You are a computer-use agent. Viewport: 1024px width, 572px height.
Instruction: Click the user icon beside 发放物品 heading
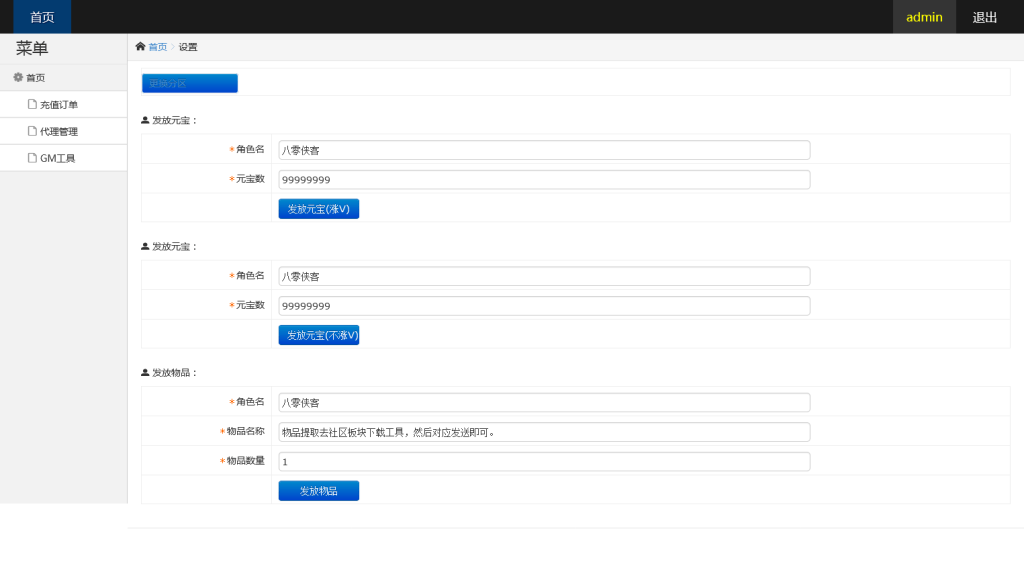[145, 372]
